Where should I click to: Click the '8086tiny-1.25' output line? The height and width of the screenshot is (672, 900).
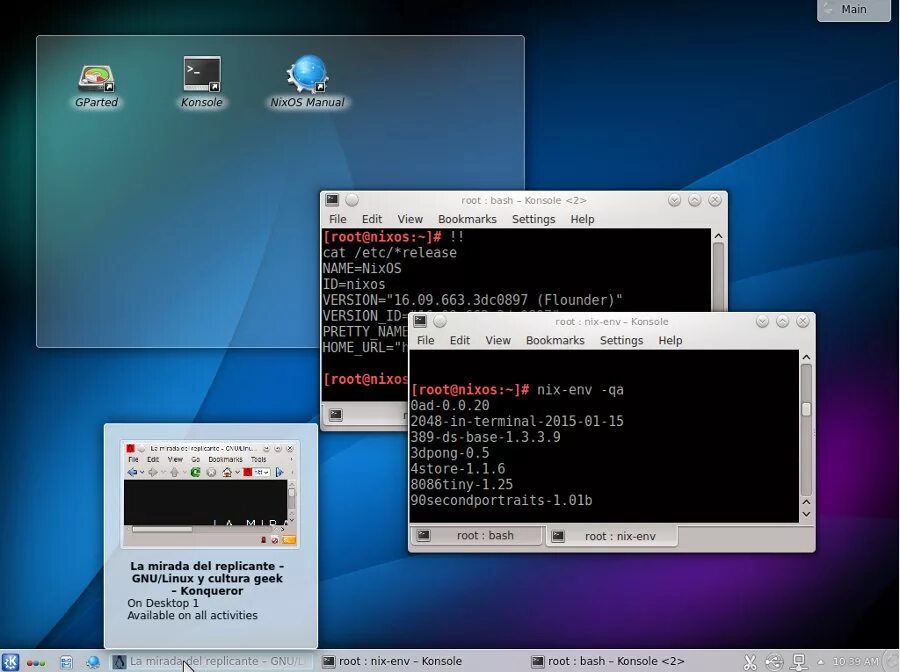click(461, 484)
